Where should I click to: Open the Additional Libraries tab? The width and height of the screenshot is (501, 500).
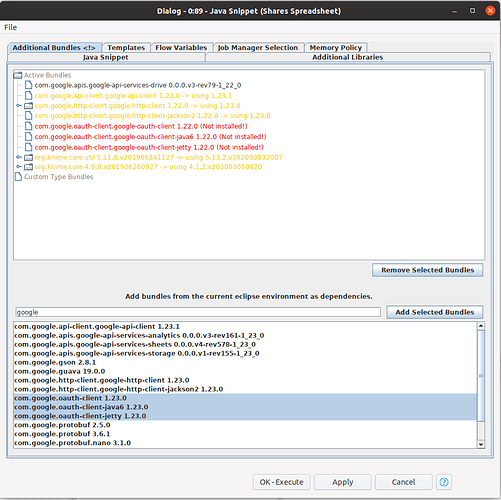[347, 57]
